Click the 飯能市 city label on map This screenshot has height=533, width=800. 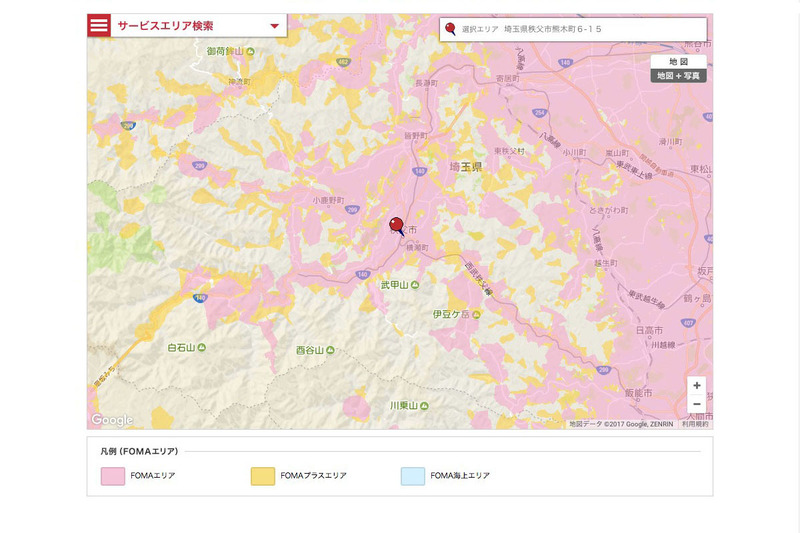[639, 393]
